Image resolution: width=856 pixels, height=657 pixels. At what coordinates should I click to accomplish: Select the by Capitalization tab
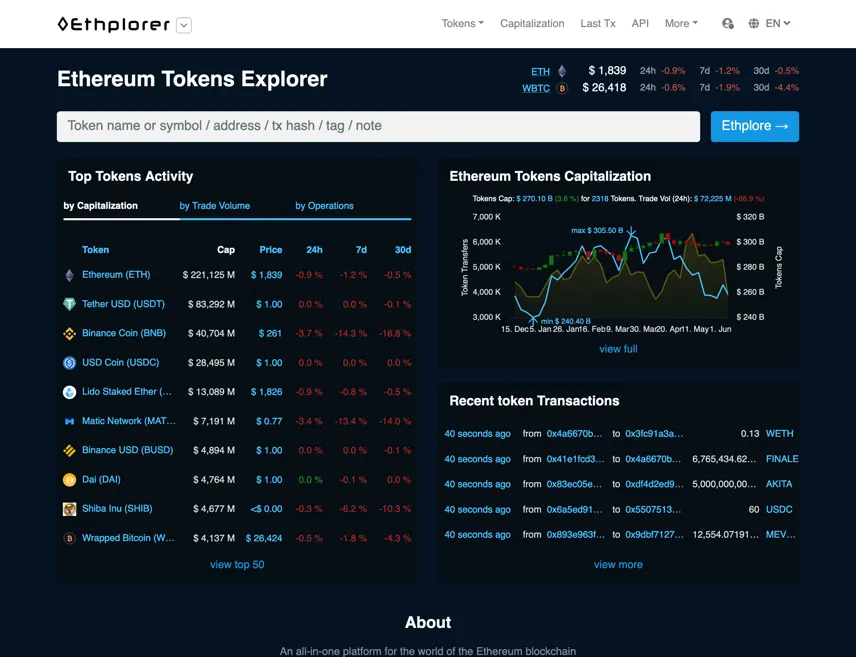tap(100, 206)
